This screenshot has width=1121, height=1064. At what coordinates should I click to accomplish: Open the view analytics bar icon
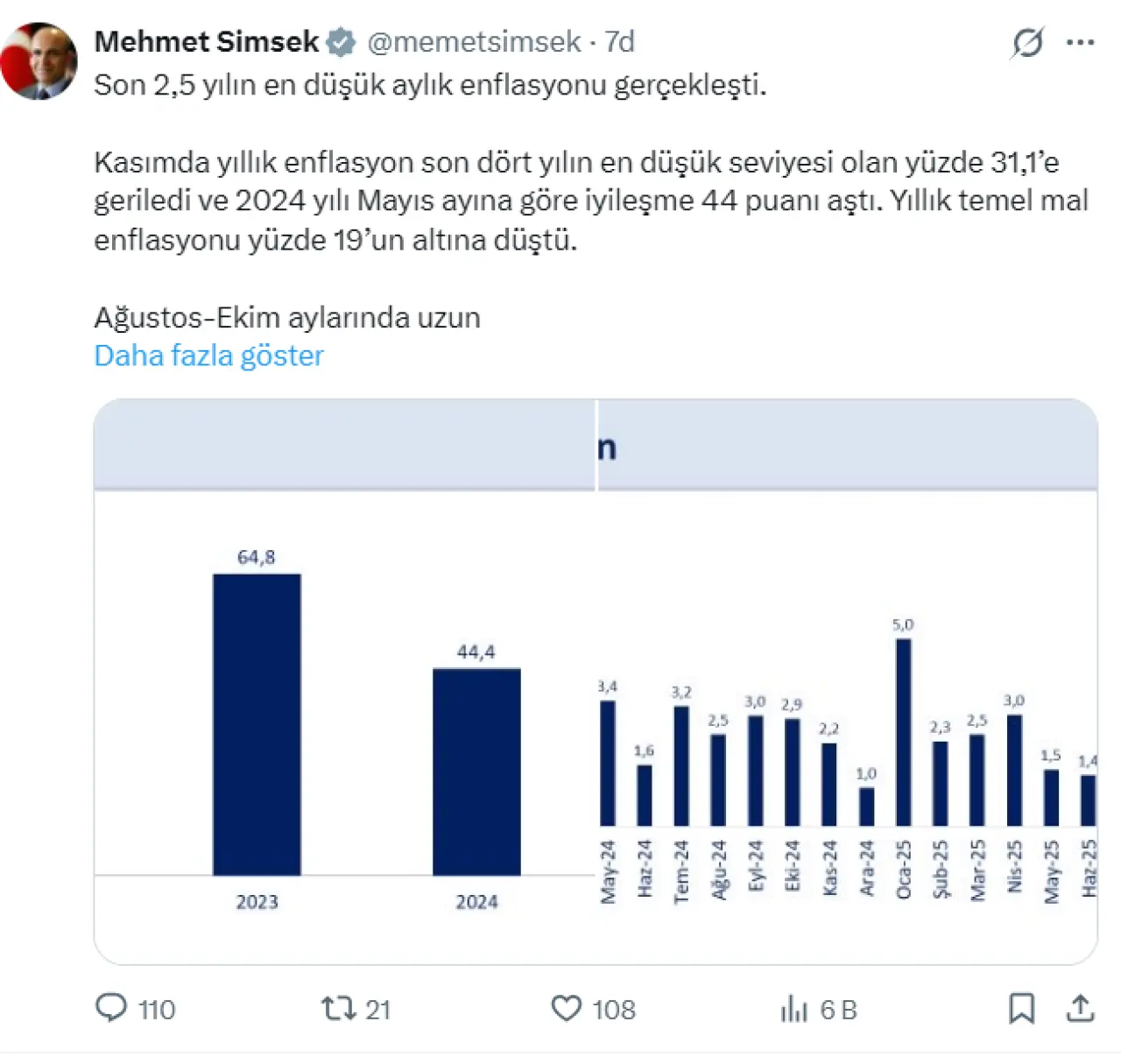click(793, 1009)
